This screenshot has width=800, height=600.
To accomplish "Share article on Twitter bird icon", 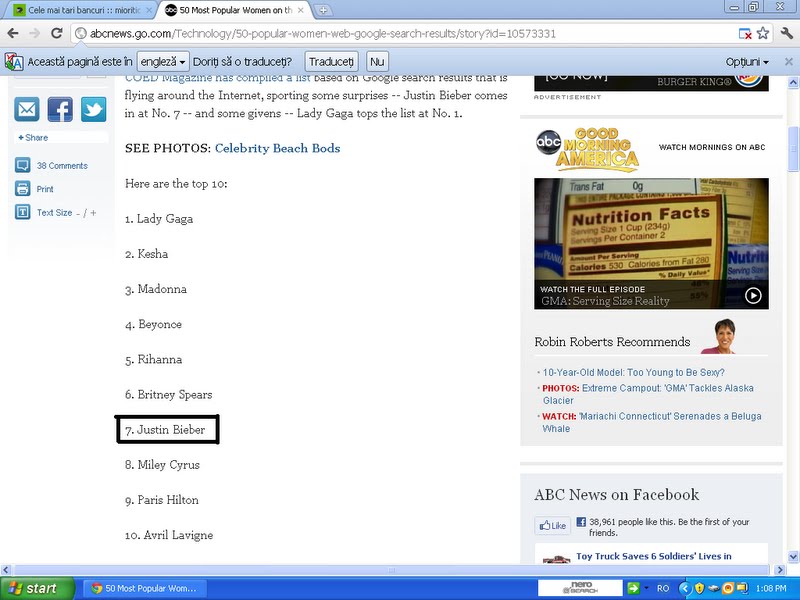I will coord(93,109).
